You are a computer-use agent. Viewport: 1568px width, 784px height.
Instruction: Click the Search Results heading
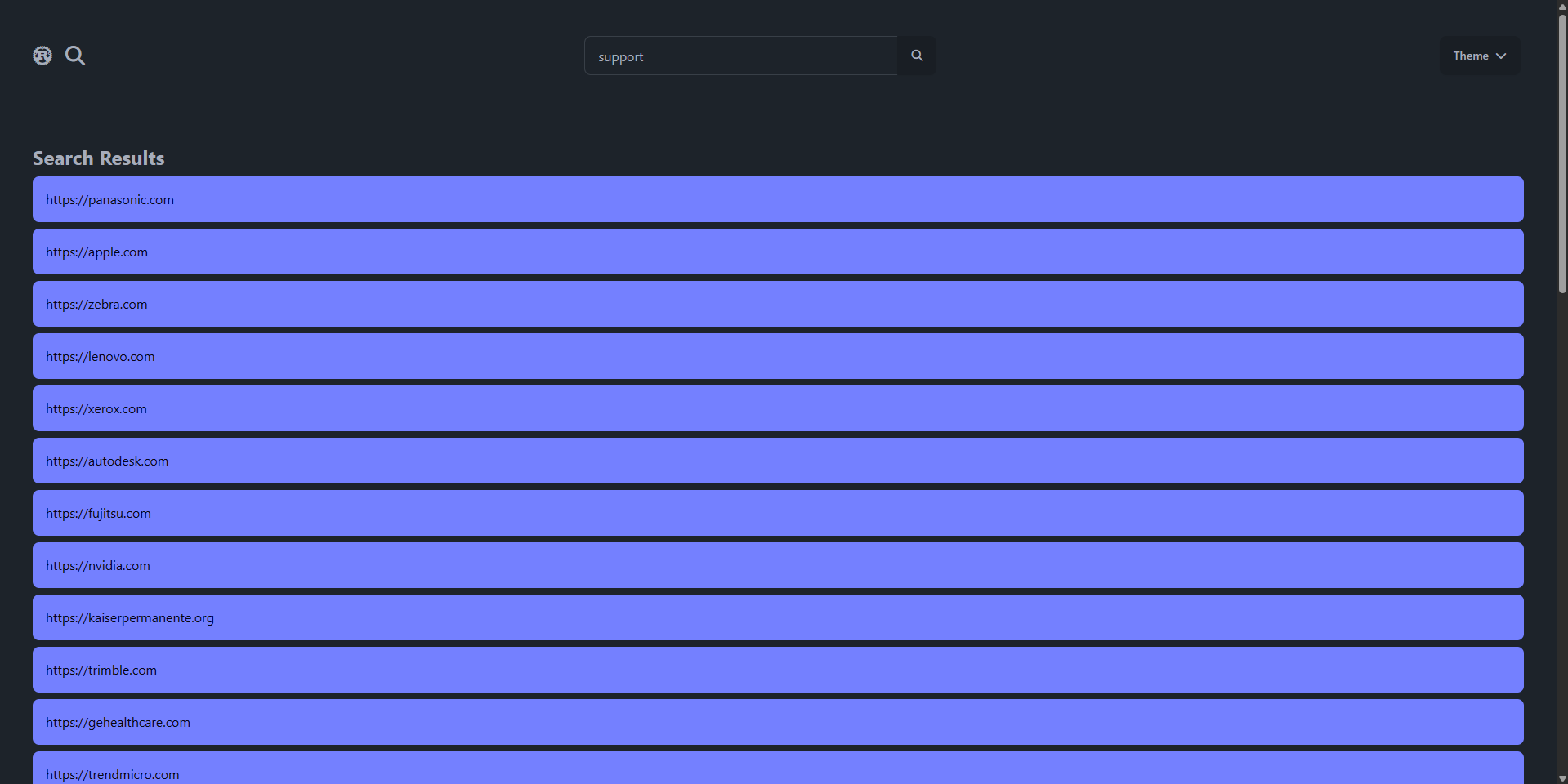coord(98,158)
